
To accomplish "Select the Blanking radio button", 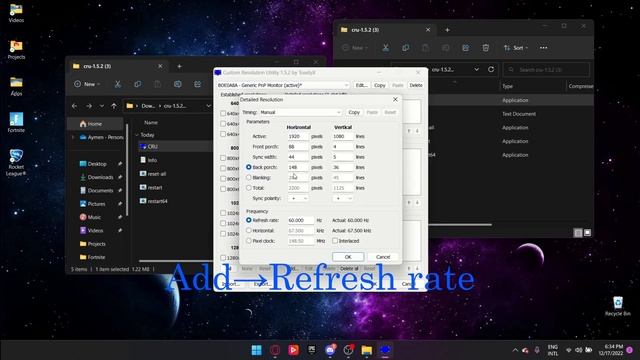I will tap(249, 178).
